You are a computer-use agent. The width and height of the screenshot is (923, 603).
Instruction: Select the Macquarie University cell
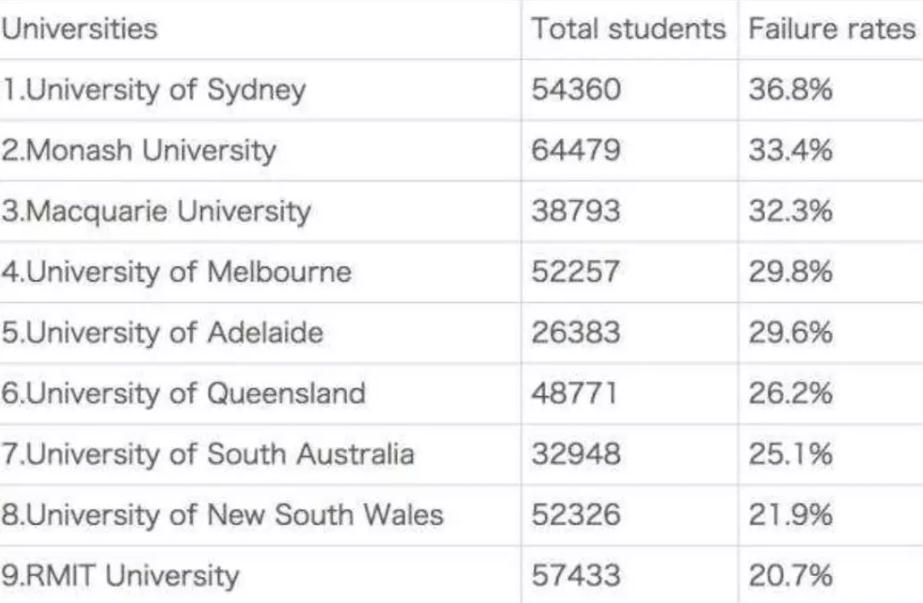pos(156,212)
